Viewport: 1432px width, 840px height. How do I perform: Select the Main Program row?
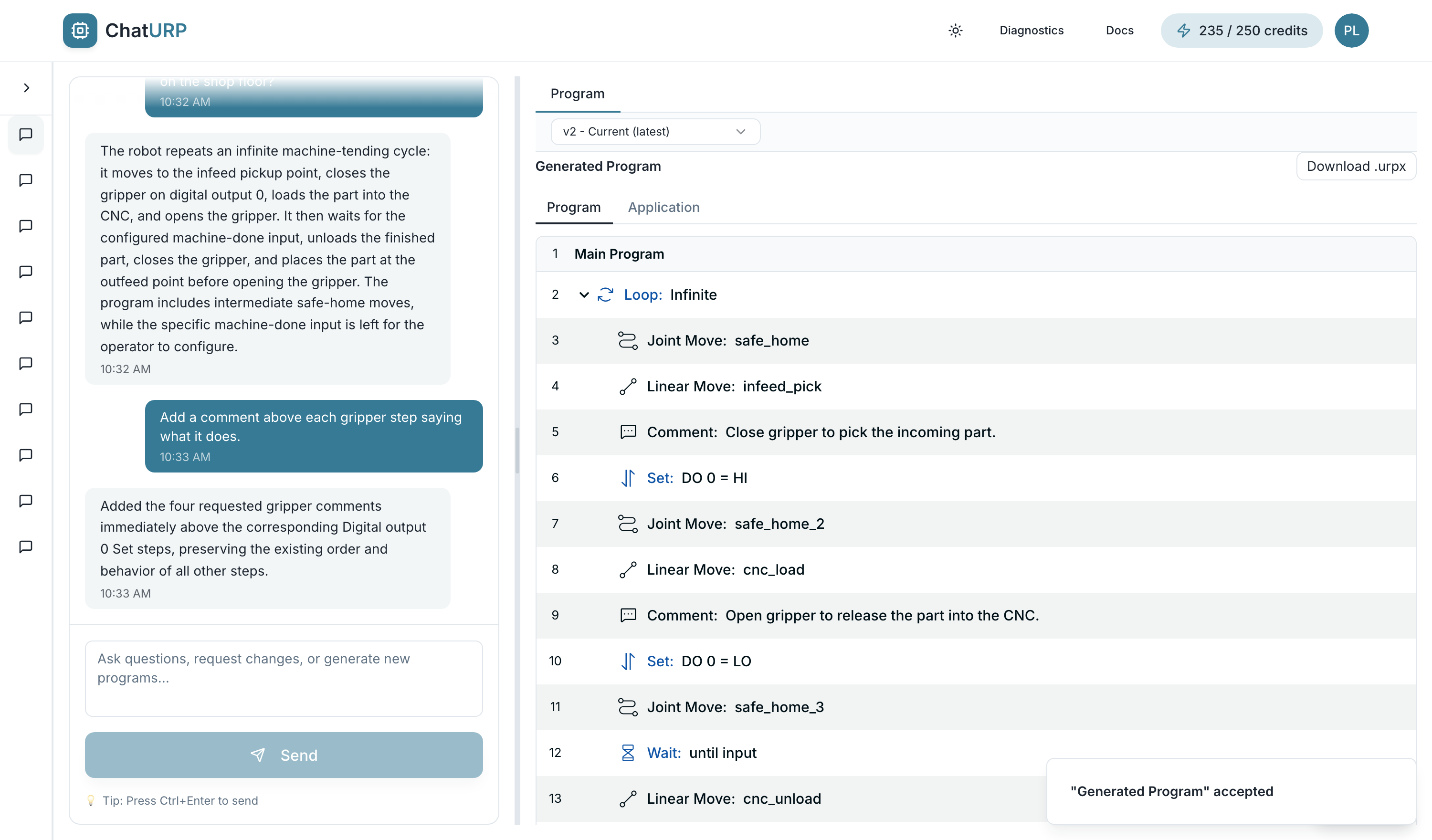975,254
